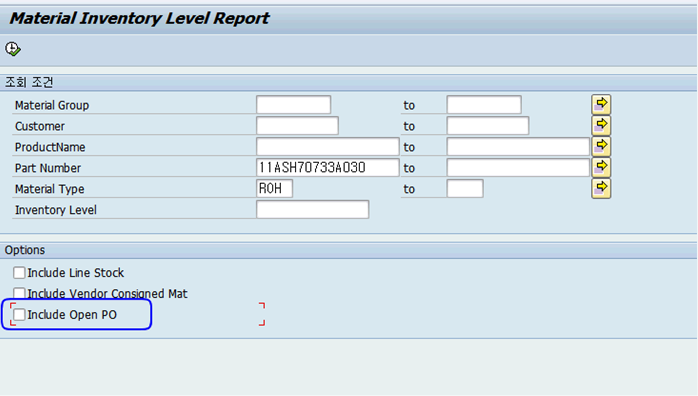Tick Include Vendor Consigned Mat checkbox
The height and width of the screenshot is (396, 698).
pyautogui.click(x=19, y=293)
